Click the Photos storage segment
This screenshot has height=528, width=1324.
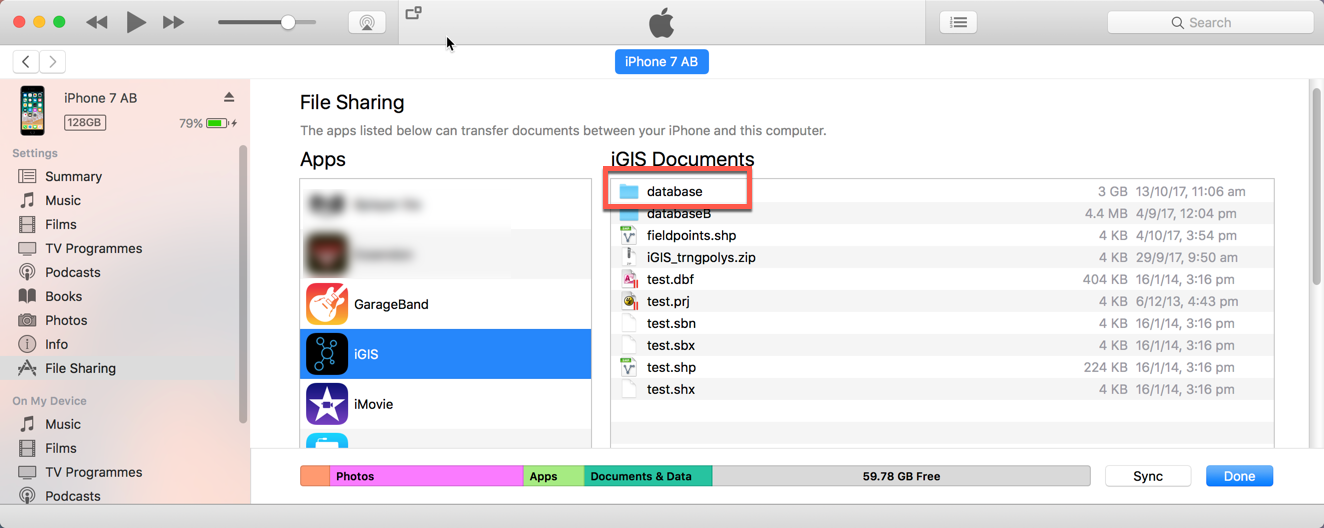[x=426, y=476]
